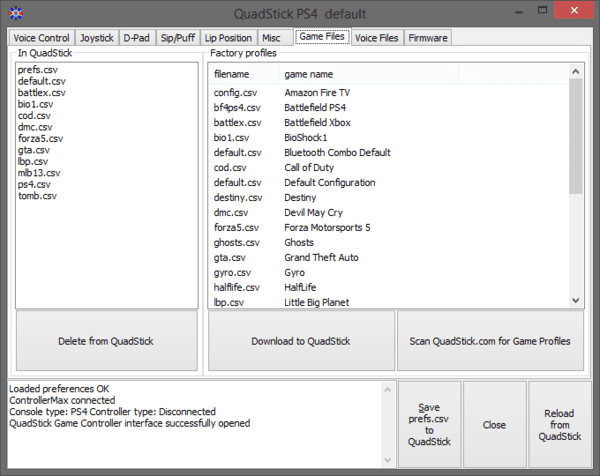
Task: Save prefs.csv to QuadStick
Action: 429,425
